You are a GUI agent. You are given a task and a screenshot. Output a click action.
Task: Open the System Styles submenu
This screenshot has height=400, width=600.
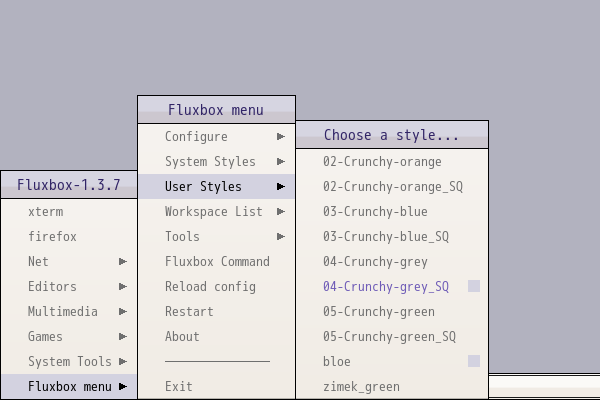[217, 162]
